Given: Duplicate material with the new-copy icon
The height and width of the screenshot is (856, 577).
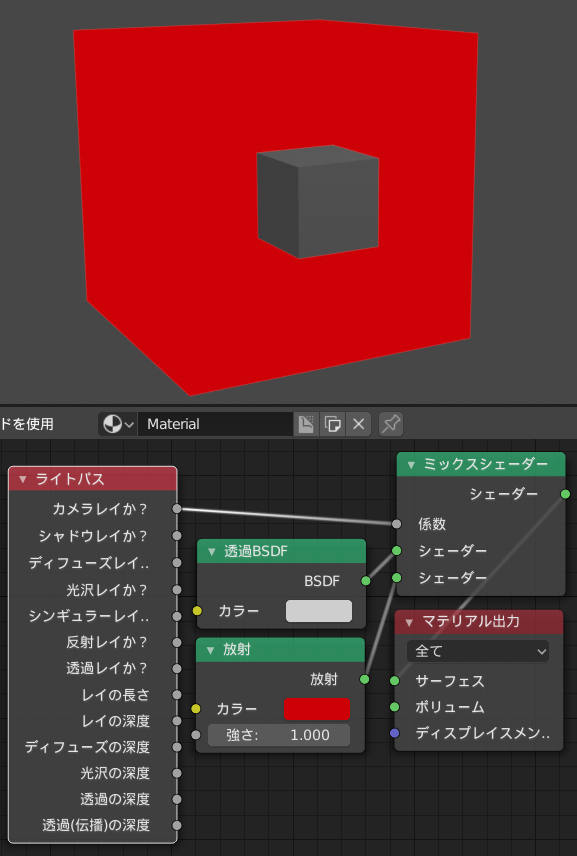Looking at the screenshot, I should pyautogui.click(x=332, y=424).
